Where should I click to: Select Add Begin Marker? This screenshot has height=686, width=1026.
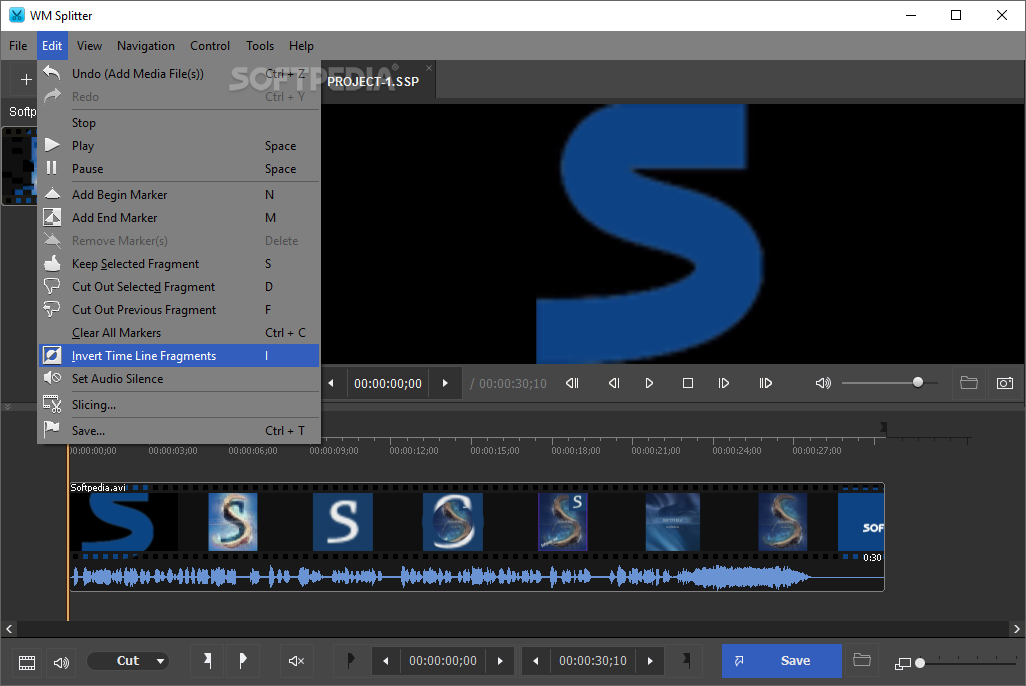tap(179, 195)
